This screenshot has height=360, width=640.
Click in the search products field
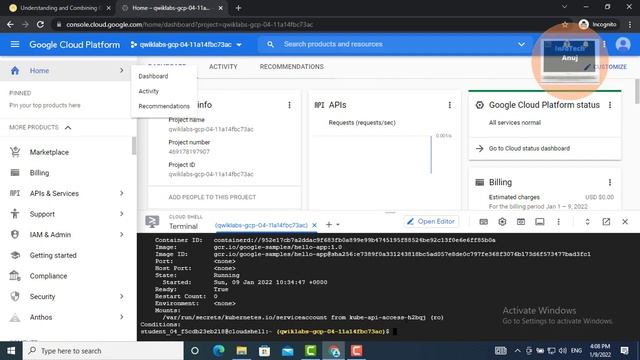[x=396, y=44]
